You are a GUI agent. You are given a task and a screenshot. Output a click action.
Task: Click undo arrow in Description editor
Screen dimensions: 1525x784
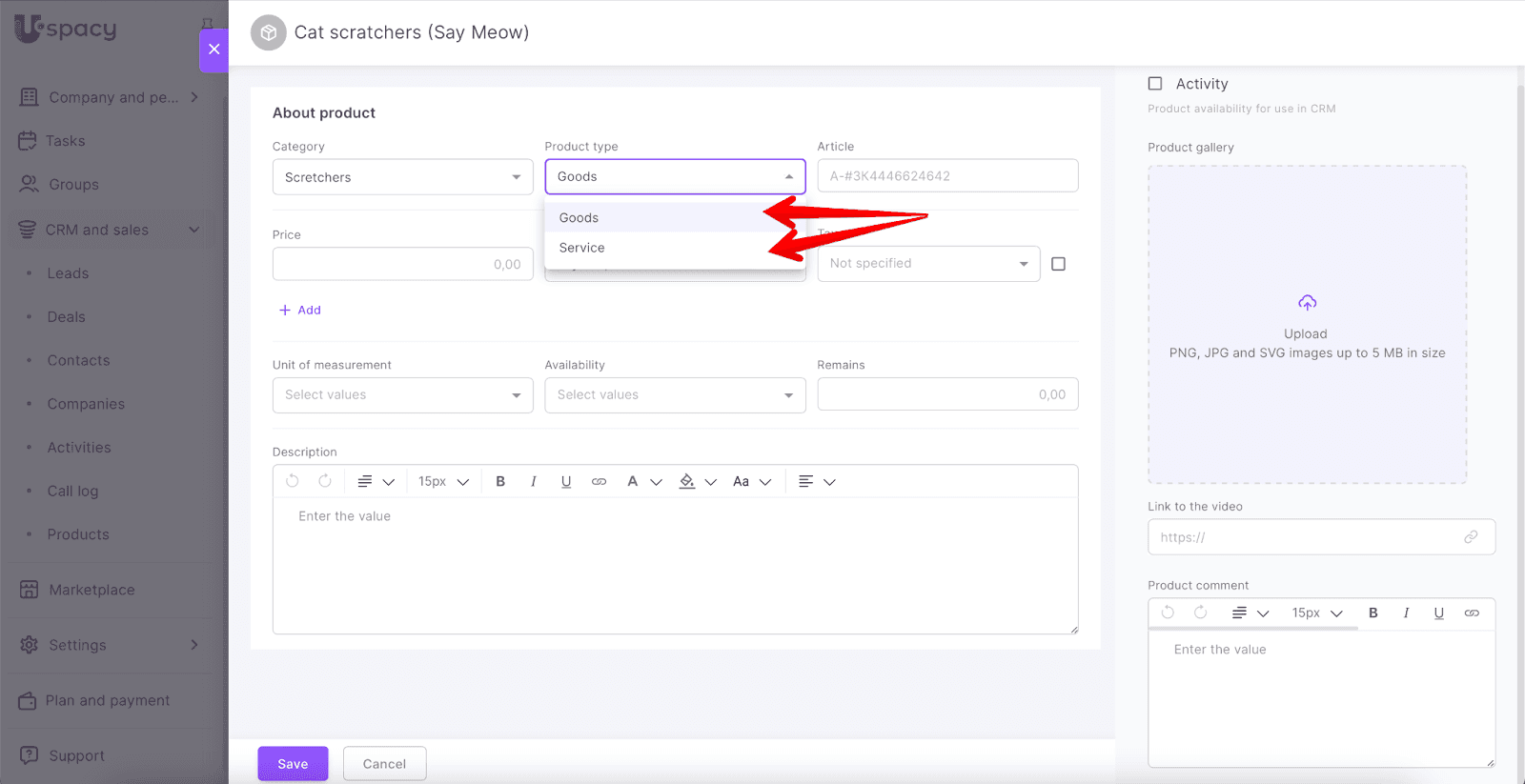[293, 482]
